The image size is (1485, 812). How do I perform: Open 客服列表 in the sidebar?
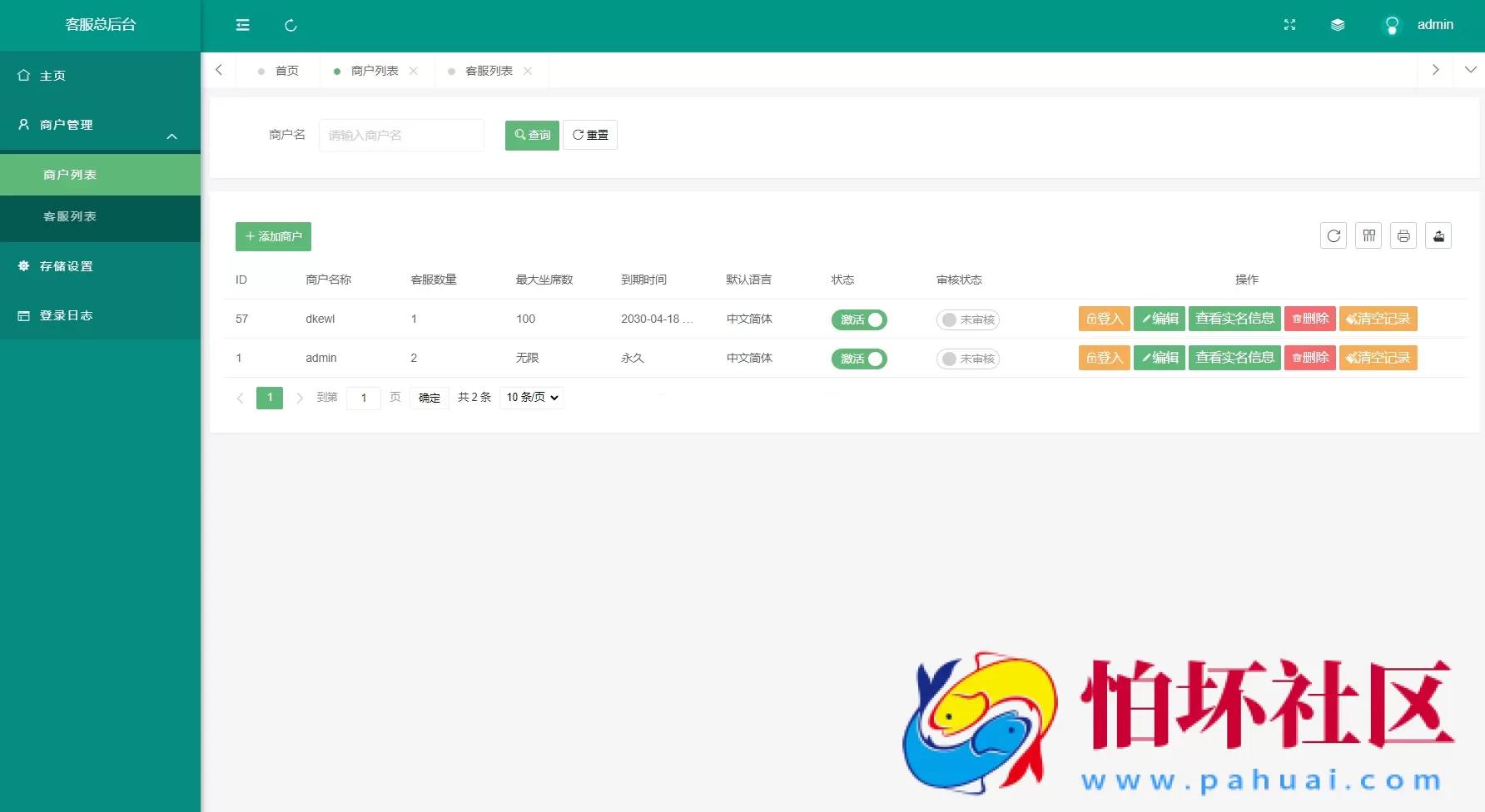70,216
